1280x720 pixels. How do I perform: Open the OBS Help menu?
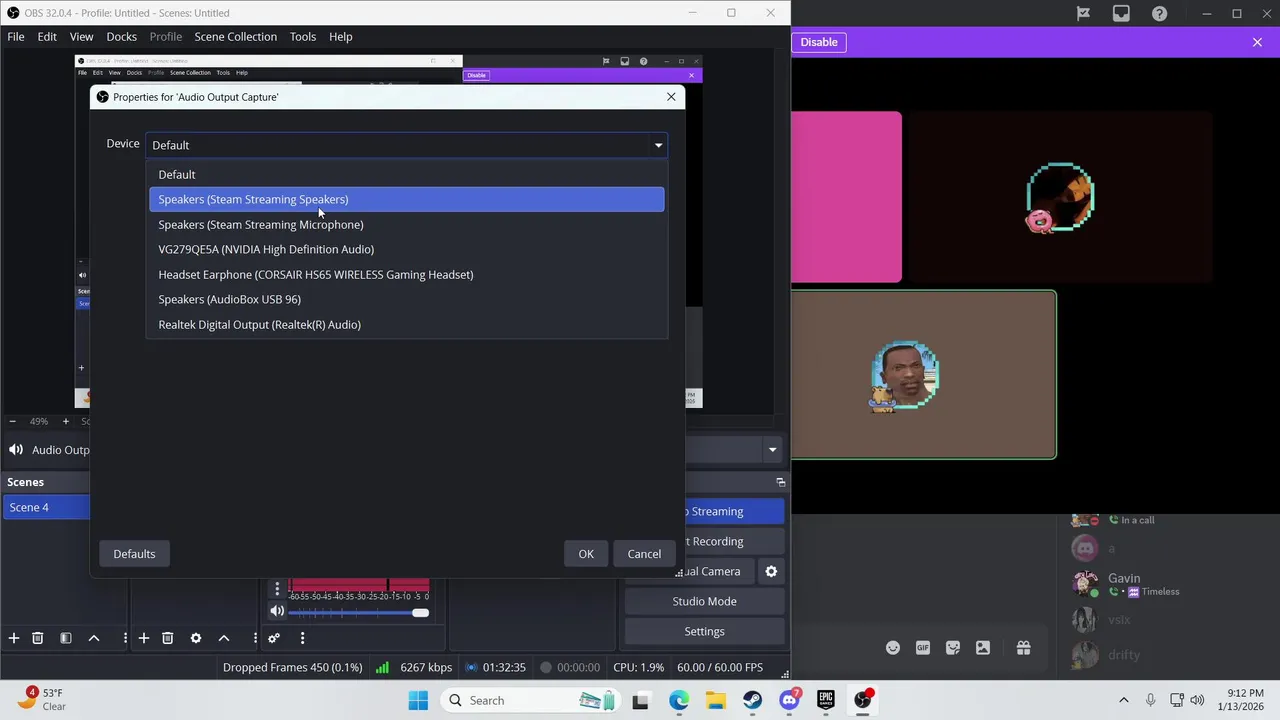click(341, 36)
